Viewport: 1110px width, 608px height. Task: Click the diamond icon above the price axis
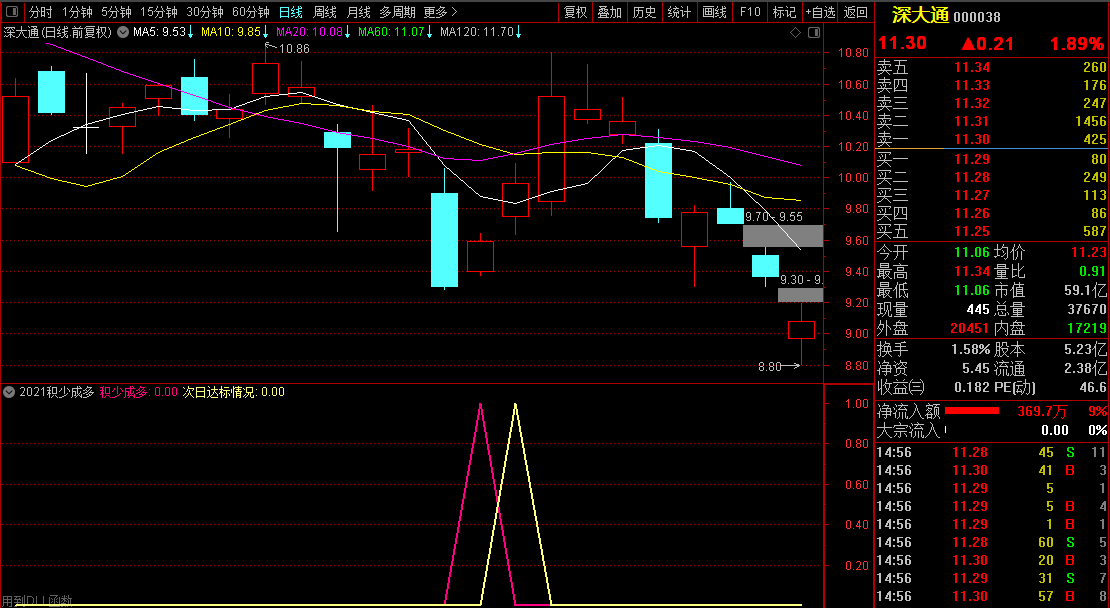pos(796,32)
